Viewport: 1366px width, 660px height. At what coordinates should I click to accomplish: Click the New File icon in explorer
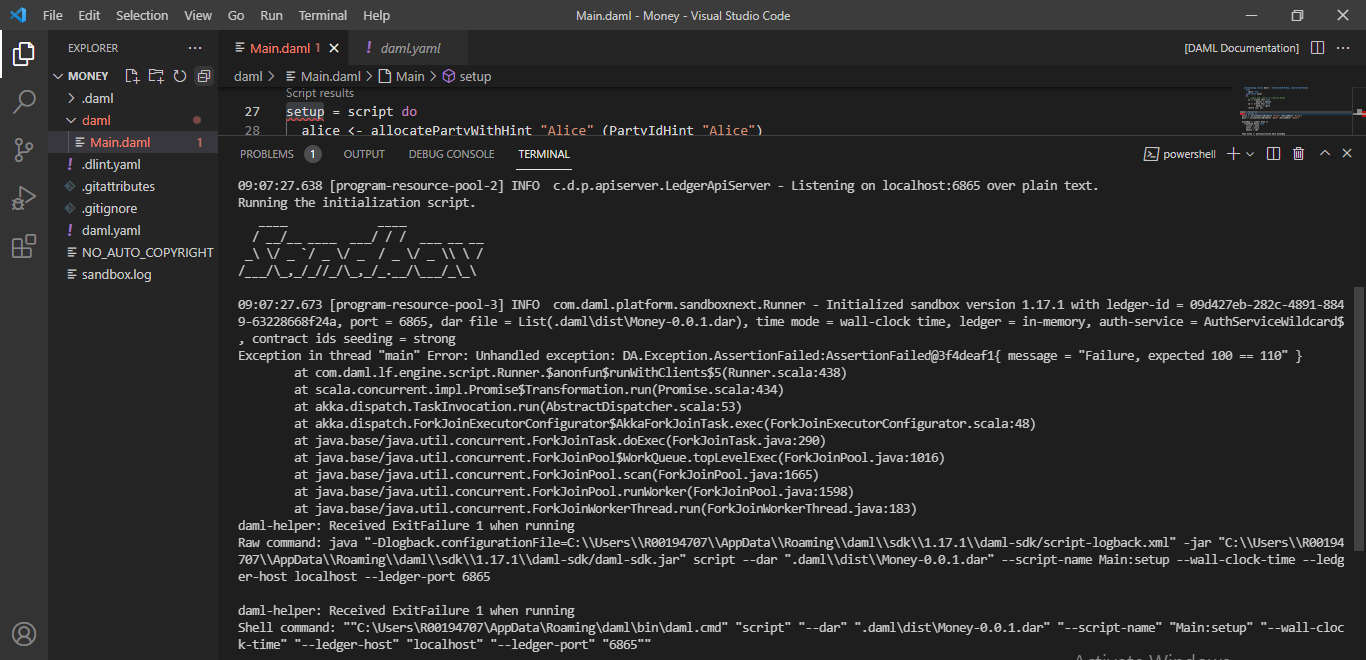click(132, 76)
